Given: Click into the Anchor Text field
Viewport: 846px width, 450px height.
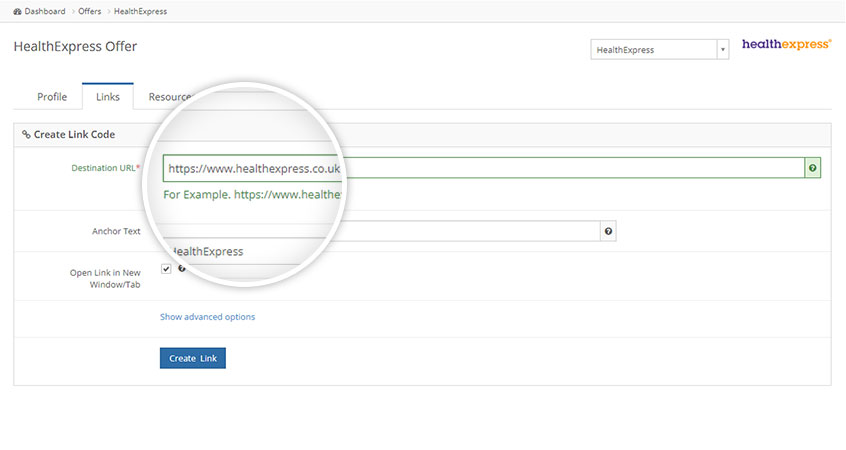Looking at the screenshot, I should (x=470, y=231).
